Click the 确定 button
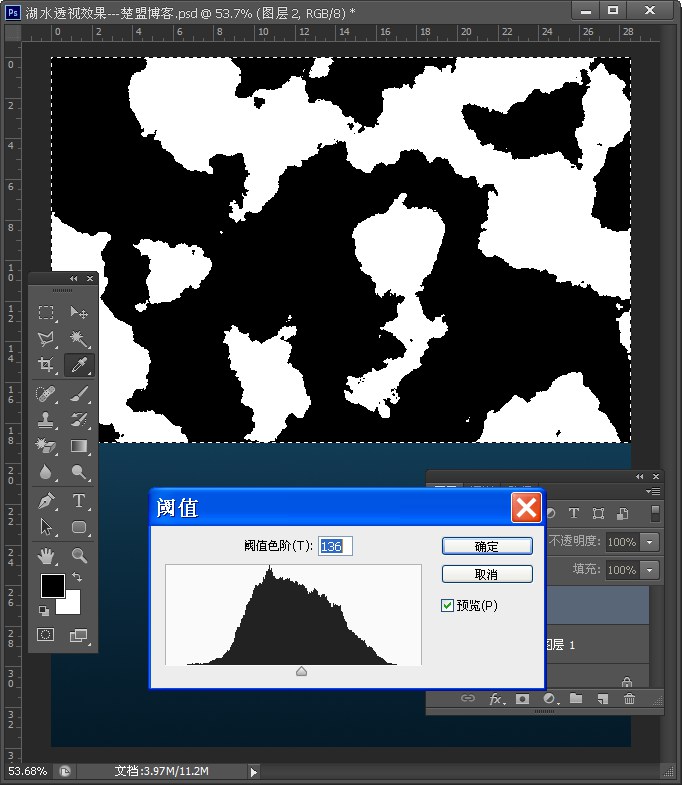The height and width of the screenshot is (785, 682). [487, 546]
